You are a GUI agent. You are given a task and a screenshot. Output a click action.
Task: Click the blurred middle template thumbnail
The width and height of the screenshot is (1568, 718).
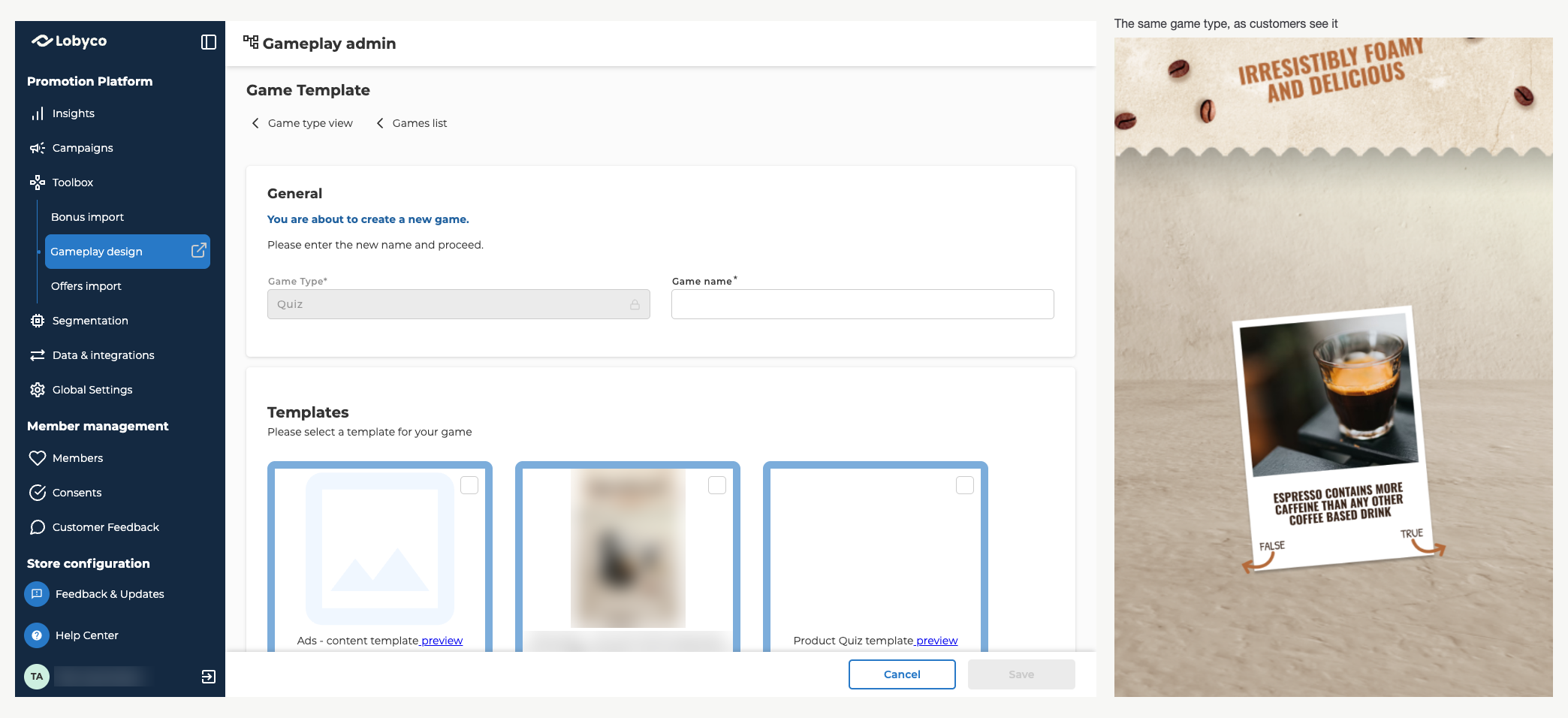coord(628,548)
